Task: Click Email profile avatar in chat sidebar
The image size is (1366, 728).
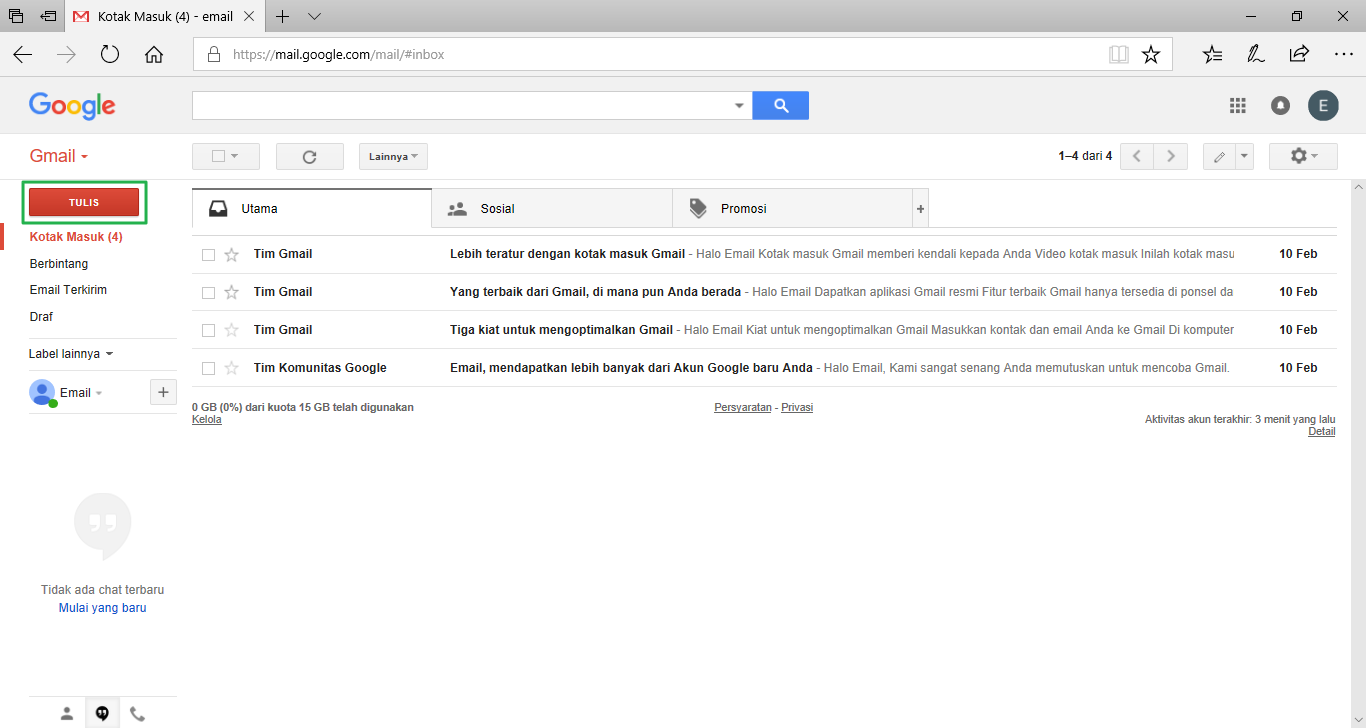Action: click(42, 392)
